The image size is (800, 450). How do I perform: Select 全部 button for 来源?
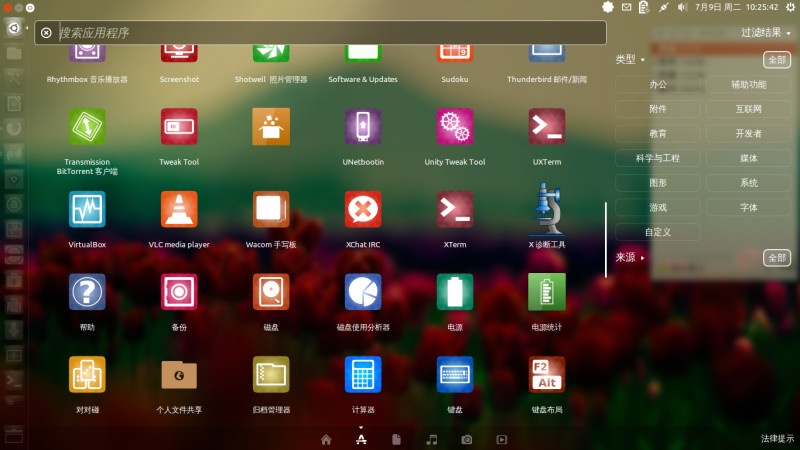pyautogui.click(x=777, y=258)
